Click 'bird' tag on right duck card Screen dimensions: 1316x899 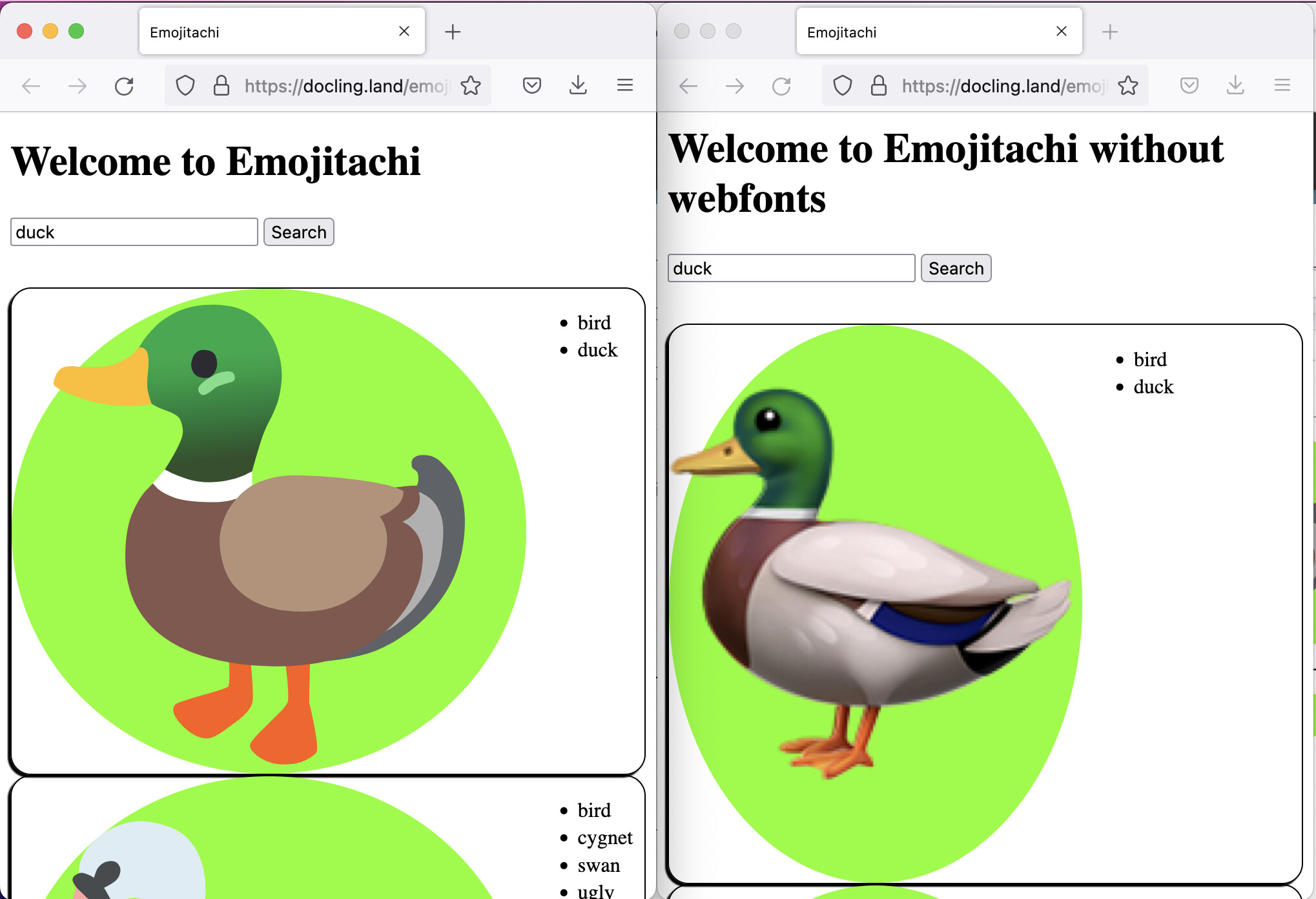(1150, 360)
